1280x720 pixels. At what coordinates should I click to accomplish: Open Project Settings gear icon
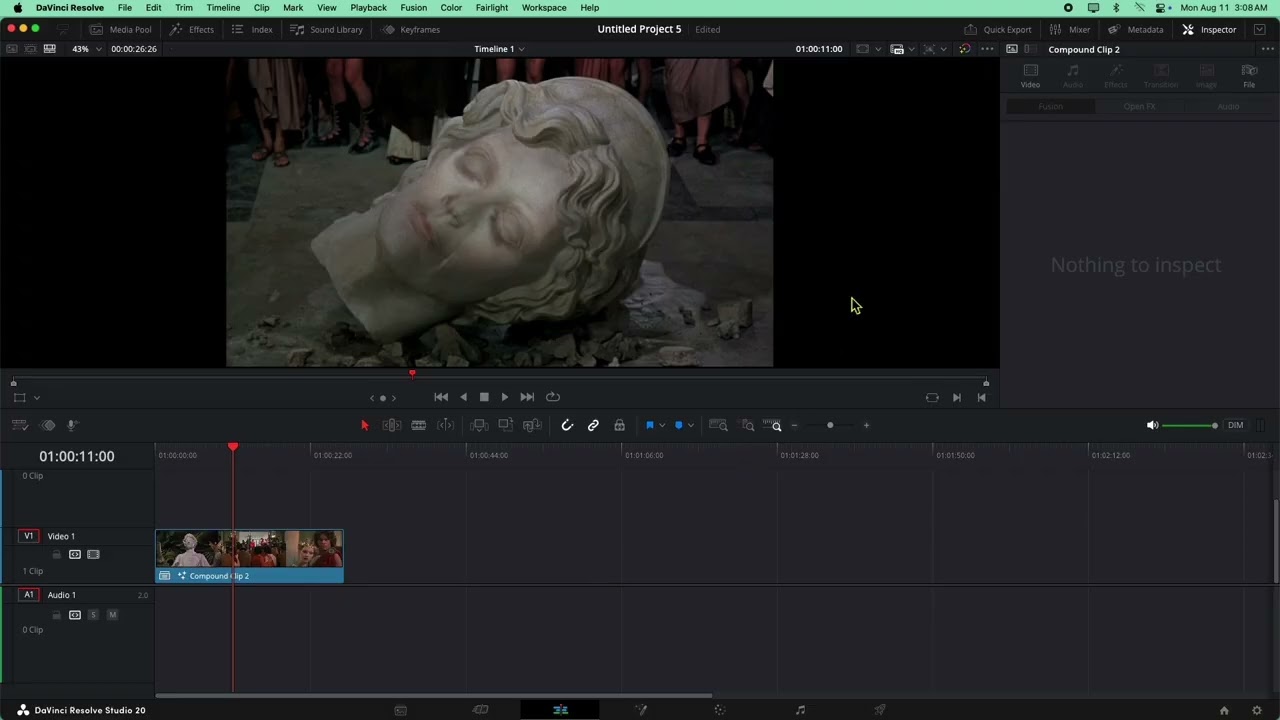[x=1257, y=710]
